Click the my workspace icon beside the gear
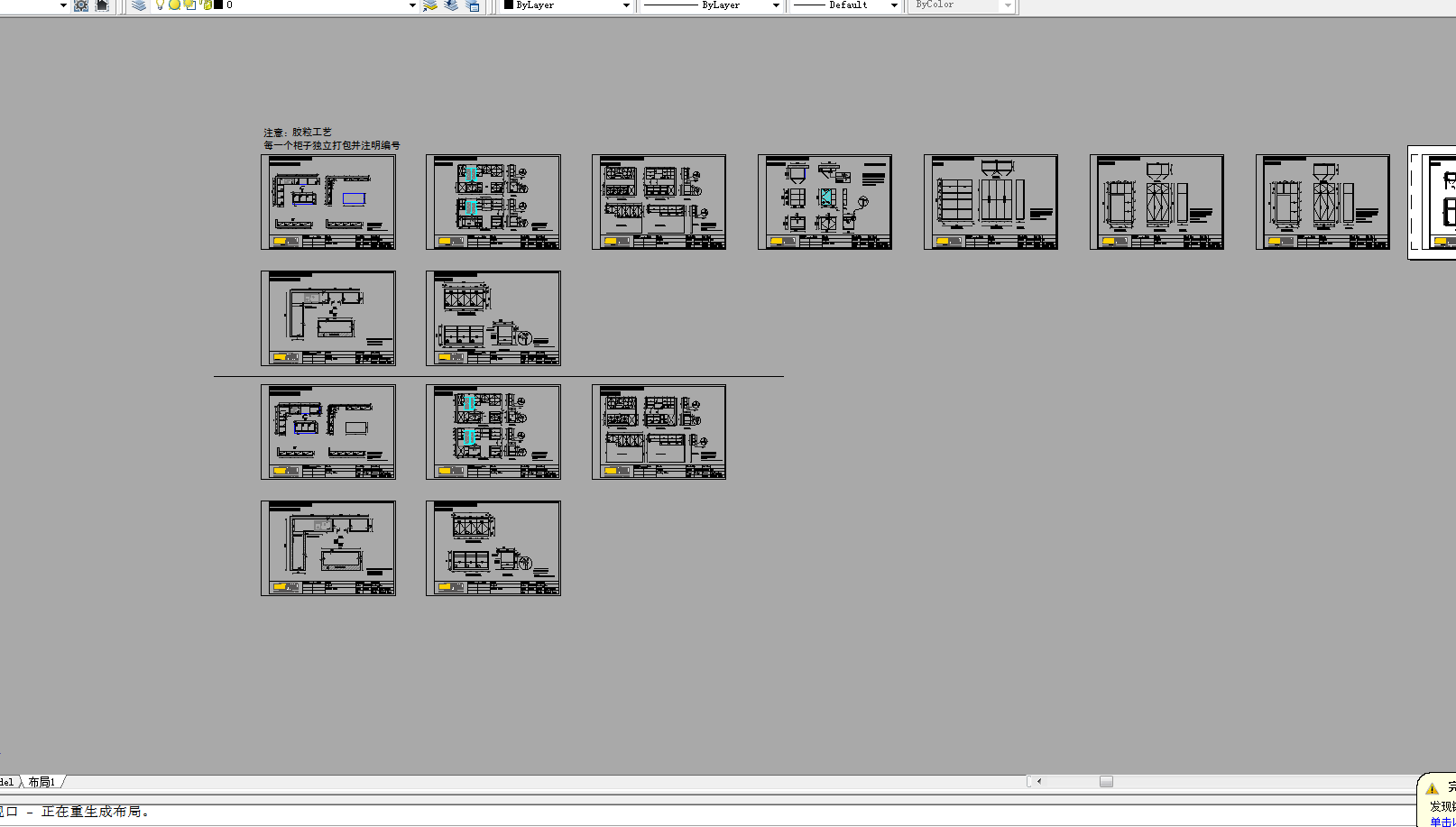Viewport: 1456px width, 827px height. [x=102, y=5]
